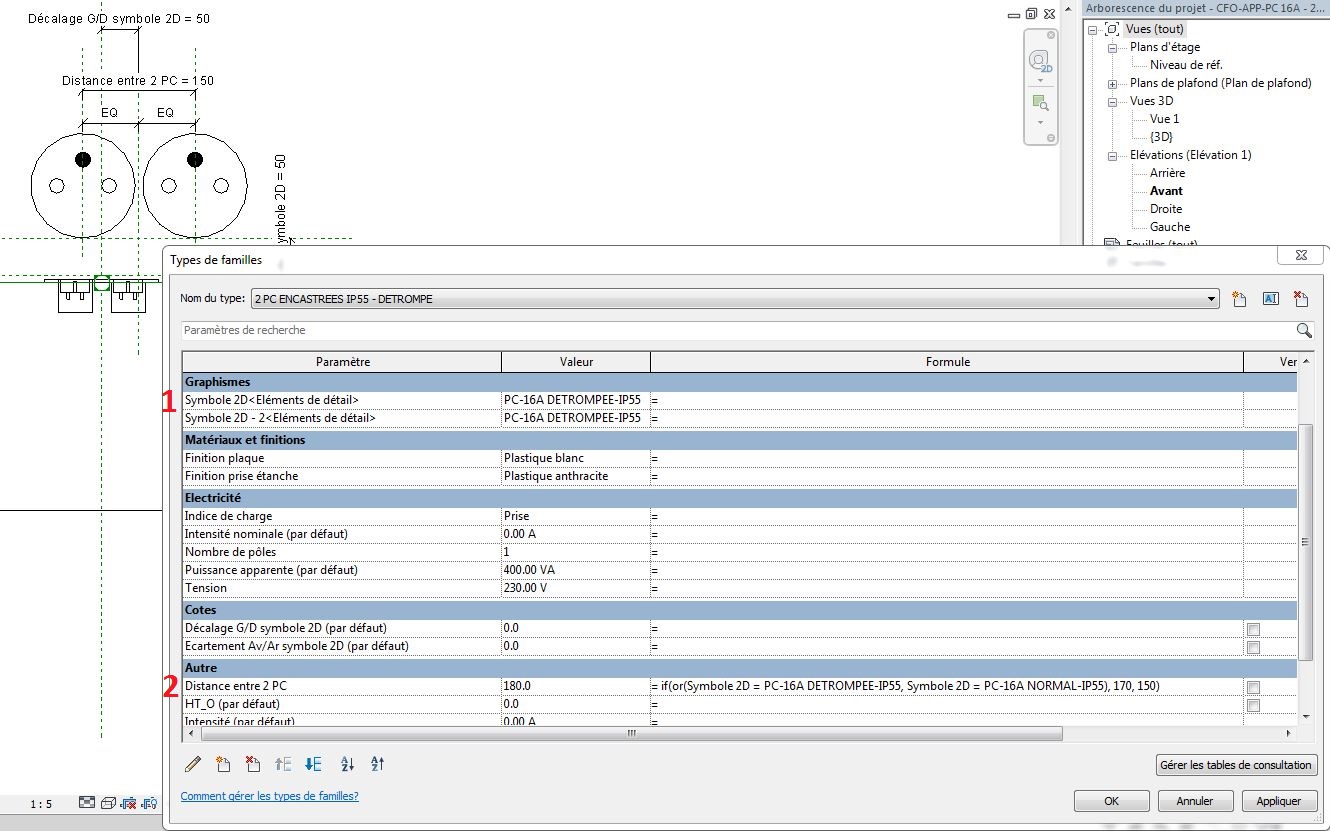Image resolution: width=1330 pixels, height=831 pixels.
Task: Tick the Ecartement Av/Ar symbole 2D checkbox
Action: pyautogui.click(x=1253, y=647)
